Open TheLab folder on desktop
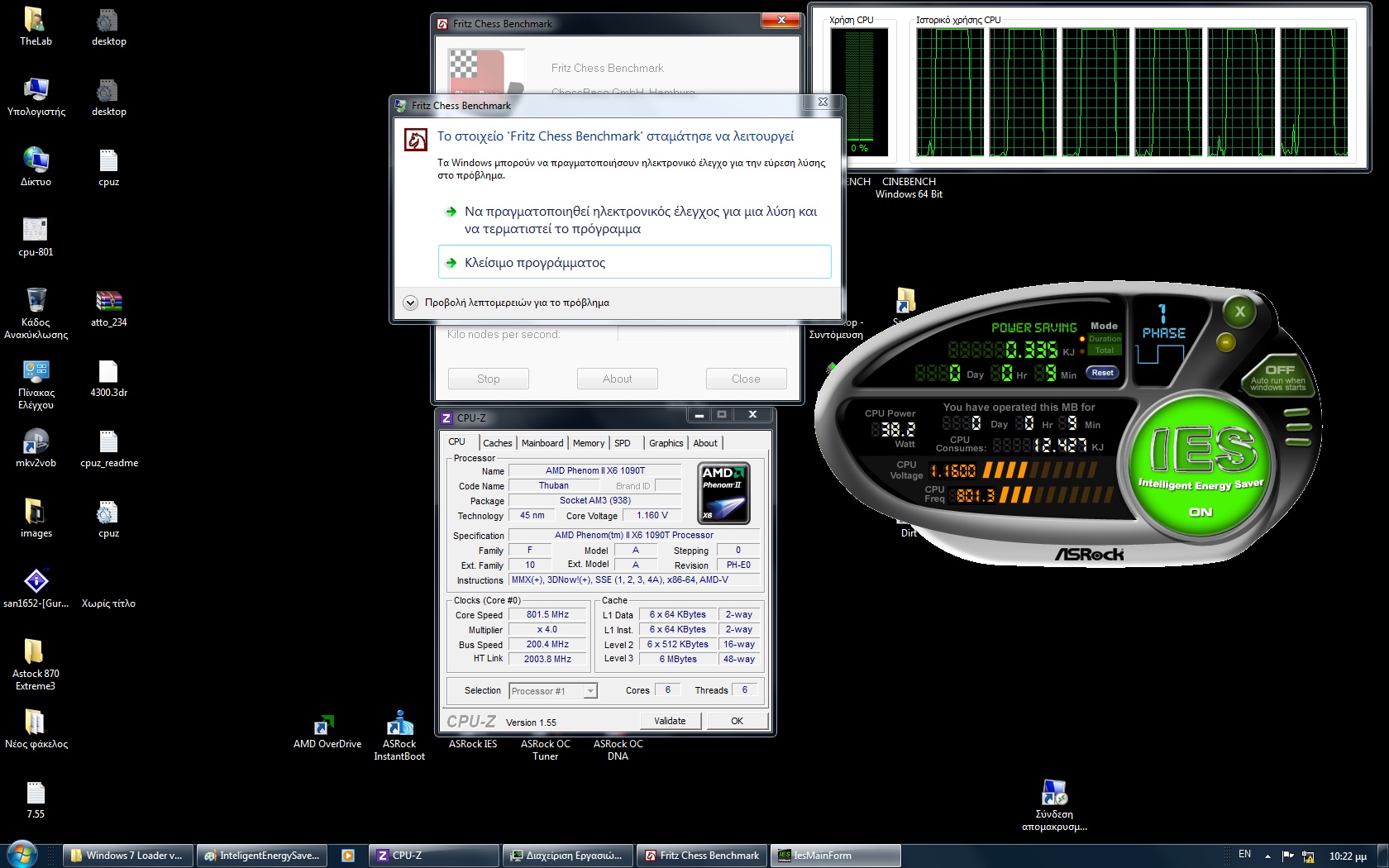Viewport: 1389px width, 868px height. pyautogui.click(x=36, y=26)
